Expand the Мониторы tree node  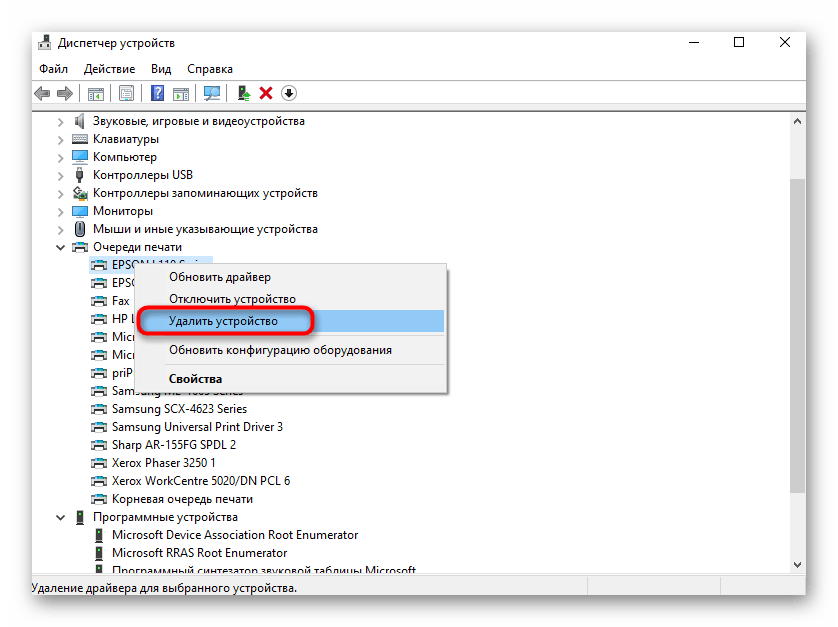click(60, 212)
